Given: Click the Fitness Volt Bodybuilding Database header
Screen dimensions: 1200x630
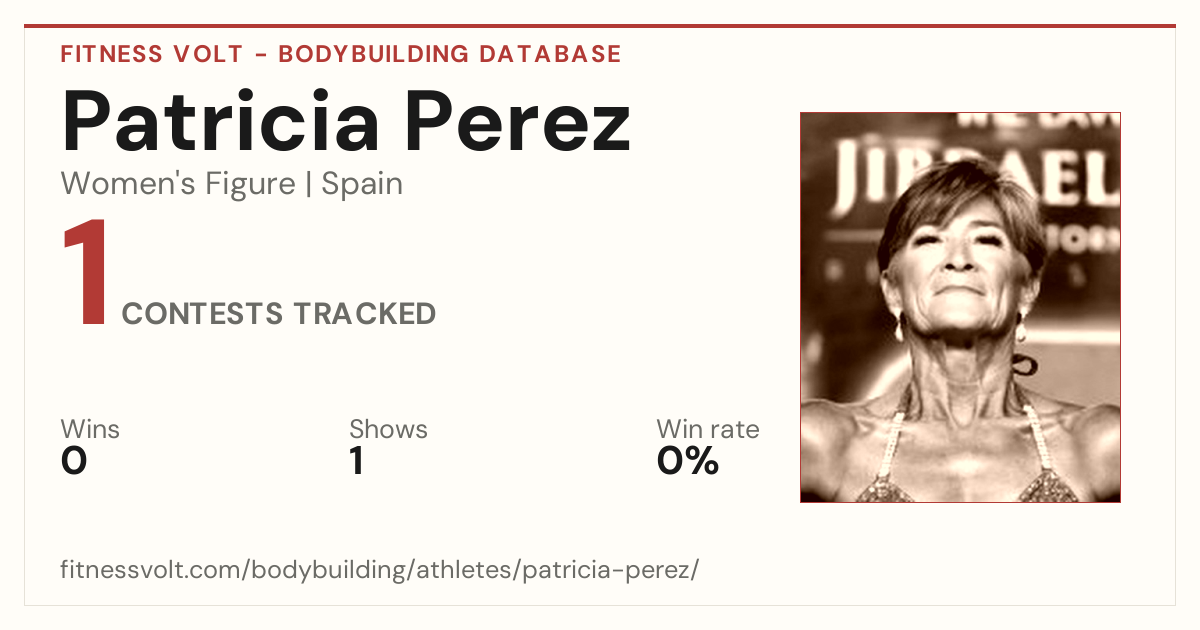Looking at the screenshot, I should pos(341,54).
